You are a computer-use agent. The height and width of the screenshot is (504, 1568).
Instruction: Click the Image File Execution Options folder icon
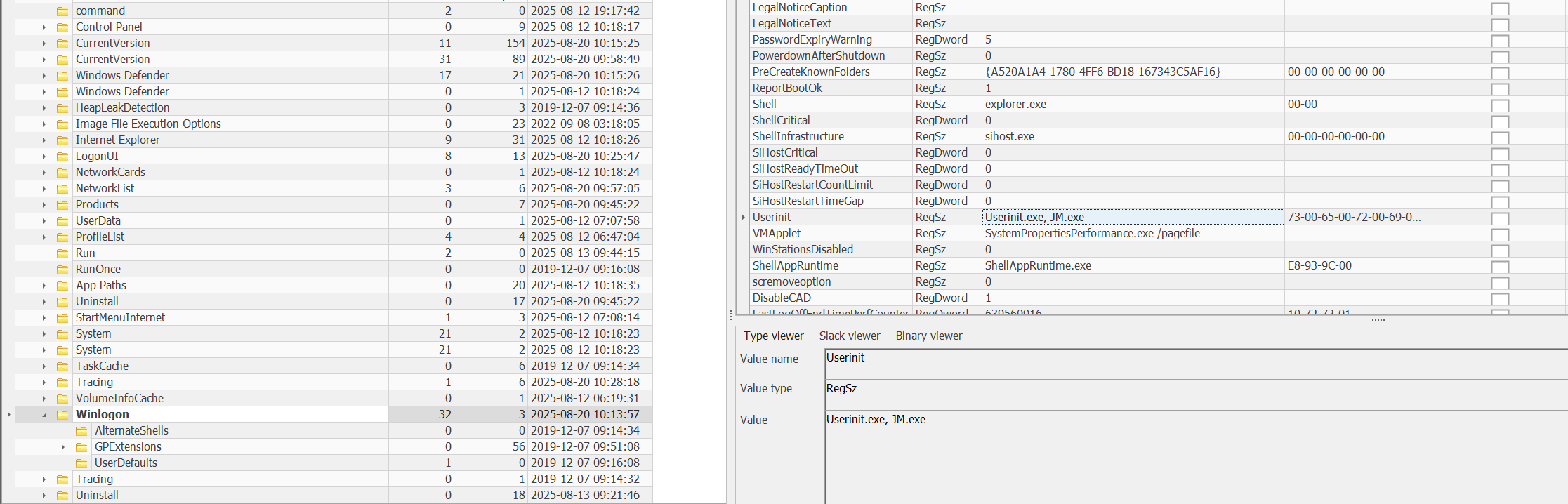[x=62, y=124]
